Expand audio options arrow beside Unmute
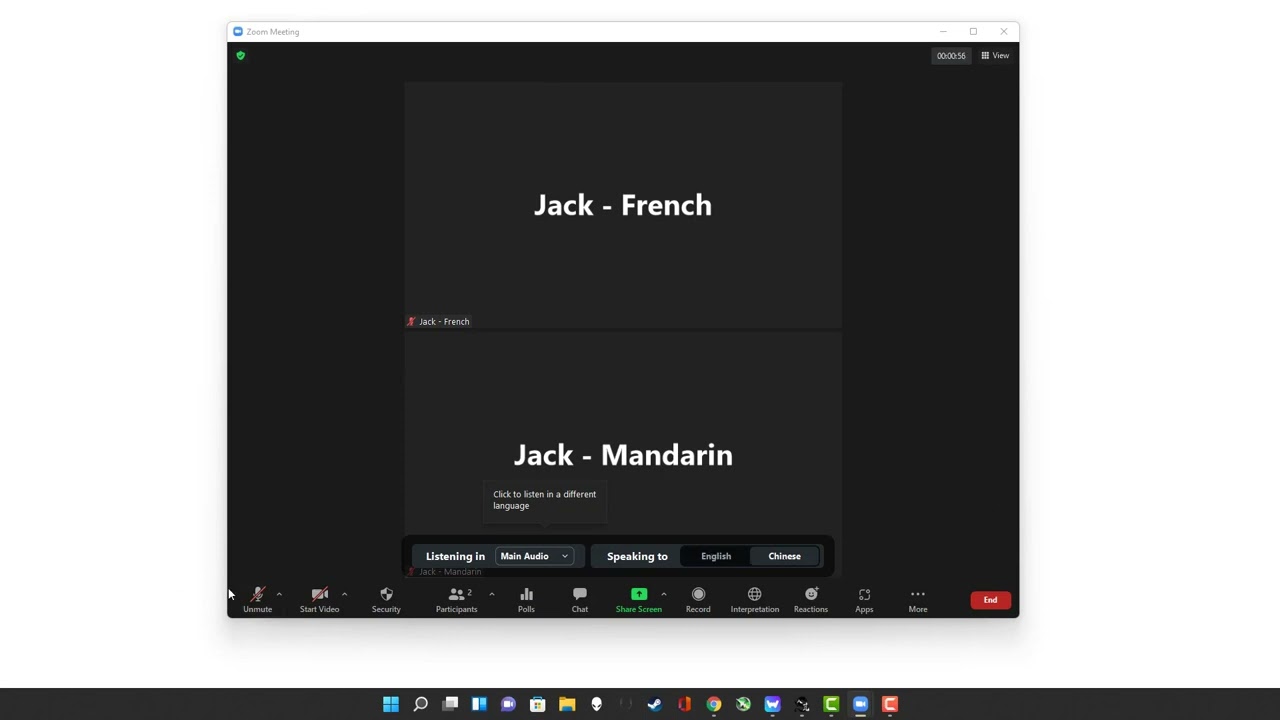Viewport: 1280px width, 720px height. click(279, 594)
